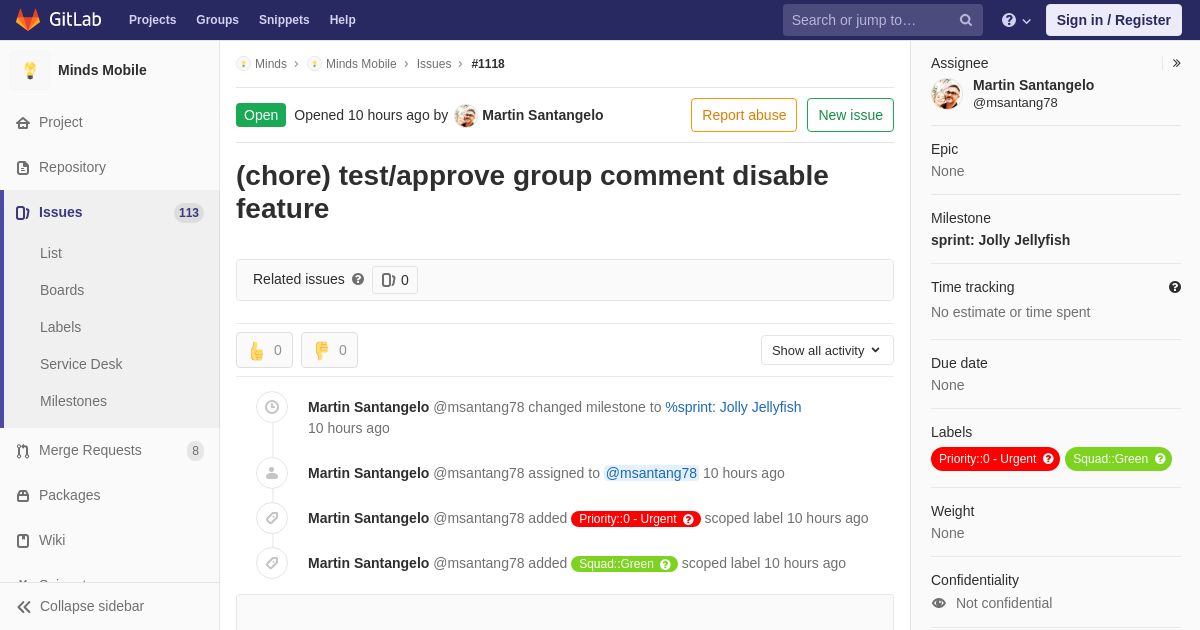Collapse sidebar using the bottom toggle
The image size is (1200, 630).
coord(80,606)
